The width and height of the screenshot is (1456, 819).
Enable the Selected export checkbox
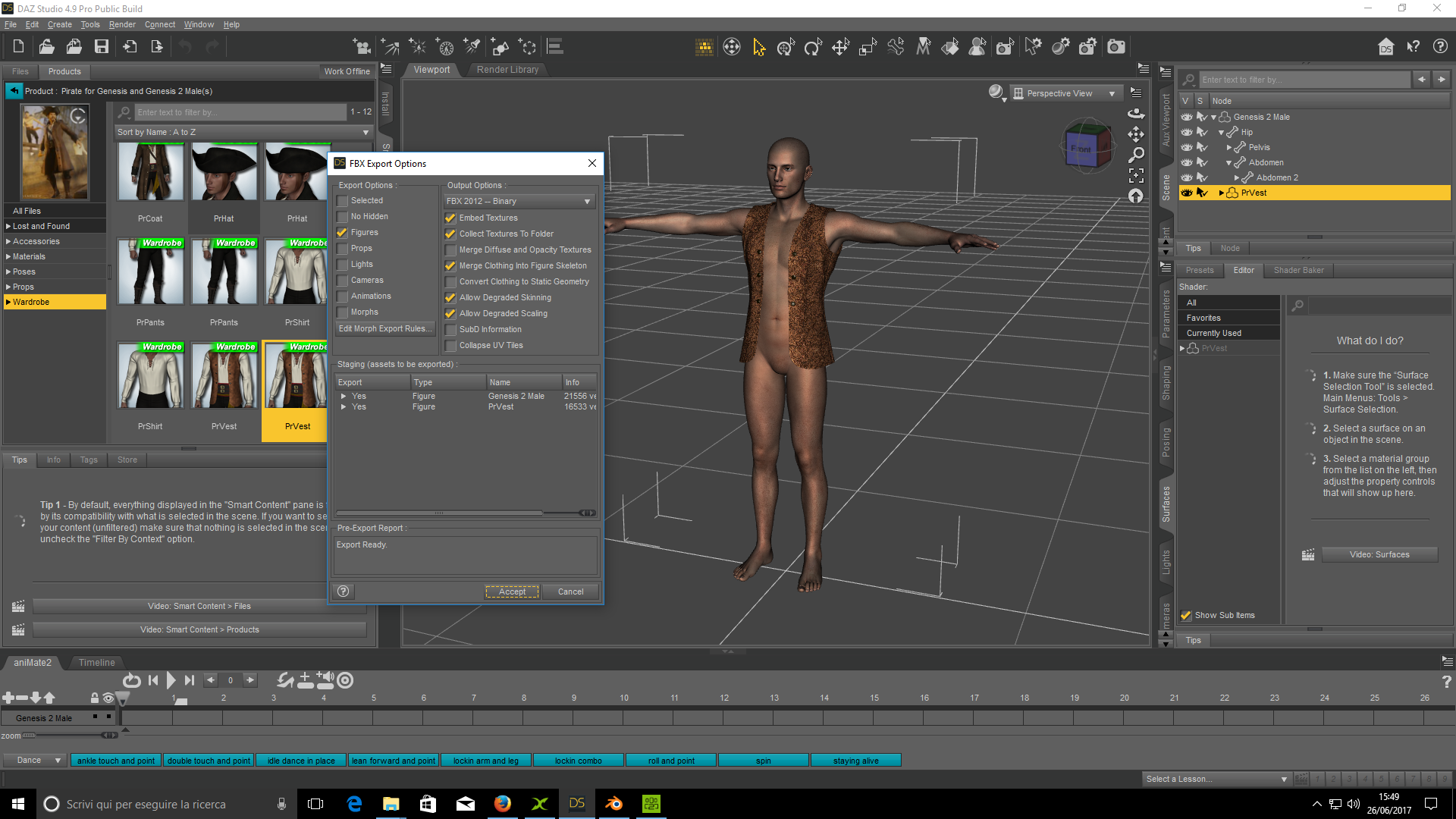[342, 201]
